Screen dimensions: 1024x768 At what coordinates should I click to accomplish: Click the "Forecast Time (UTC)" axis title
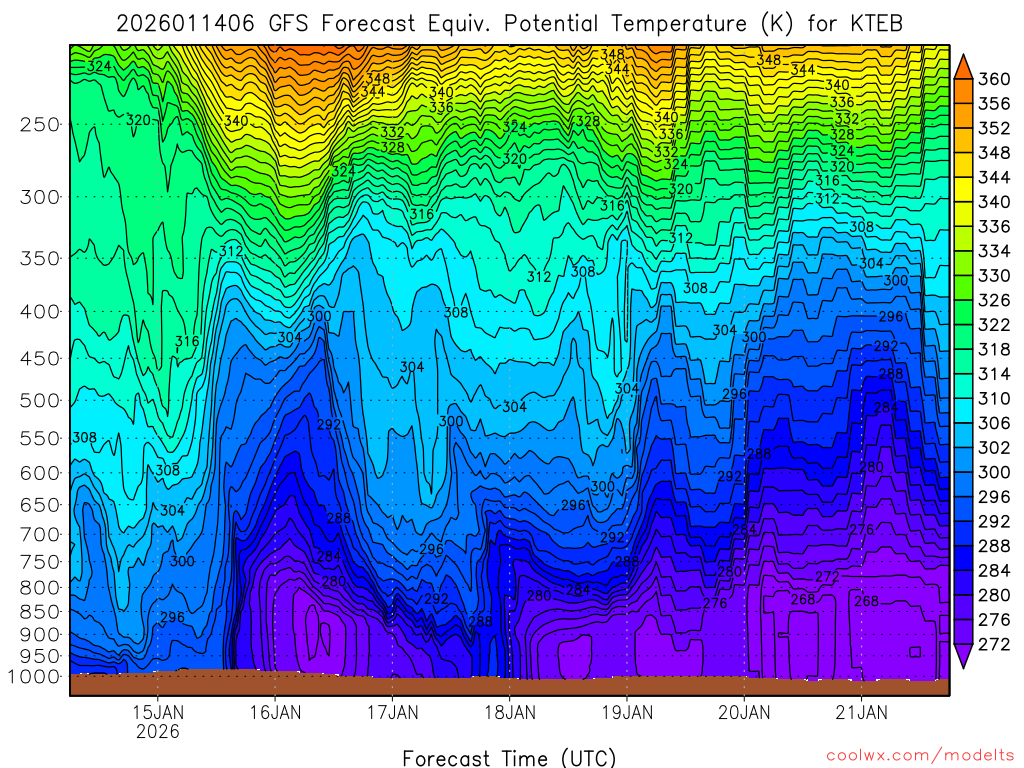509,758
